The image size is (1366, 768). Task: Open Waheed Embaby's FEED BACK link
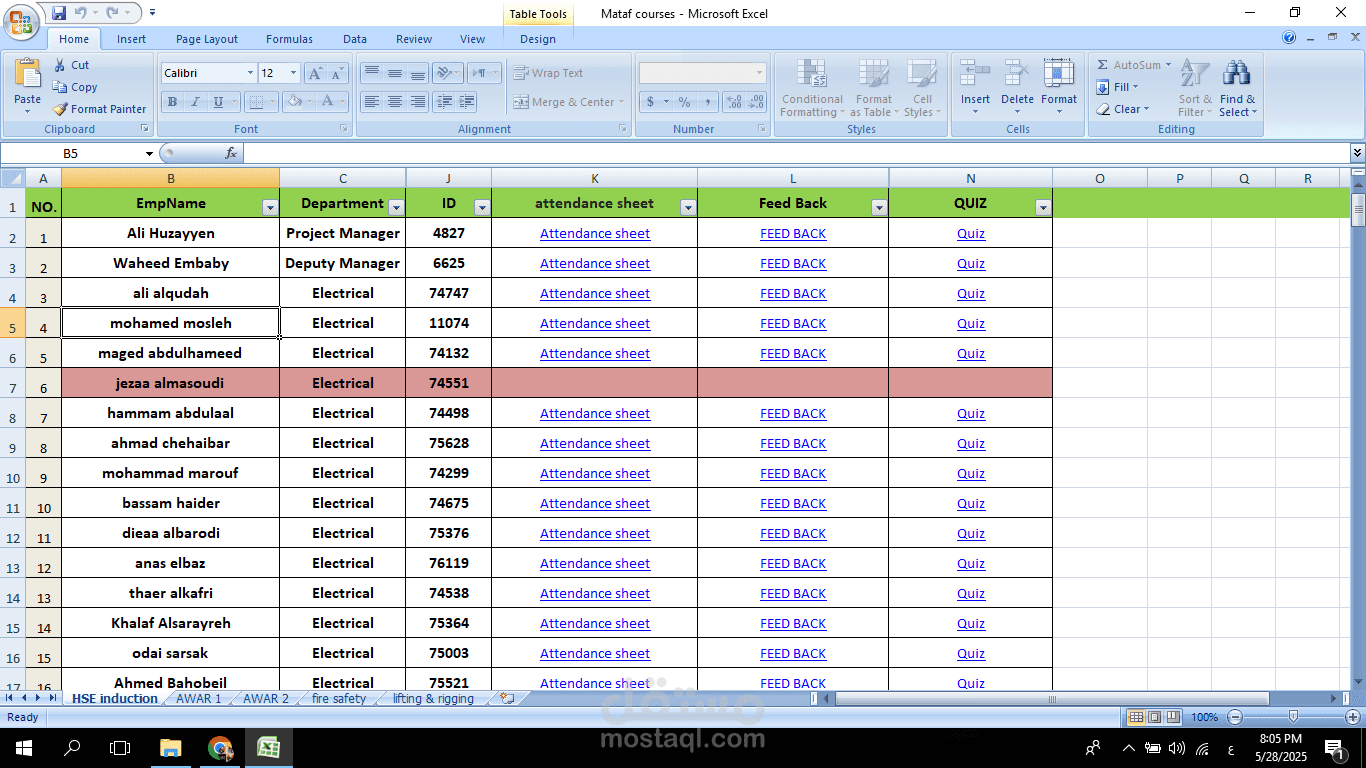(x=793, y=263)
